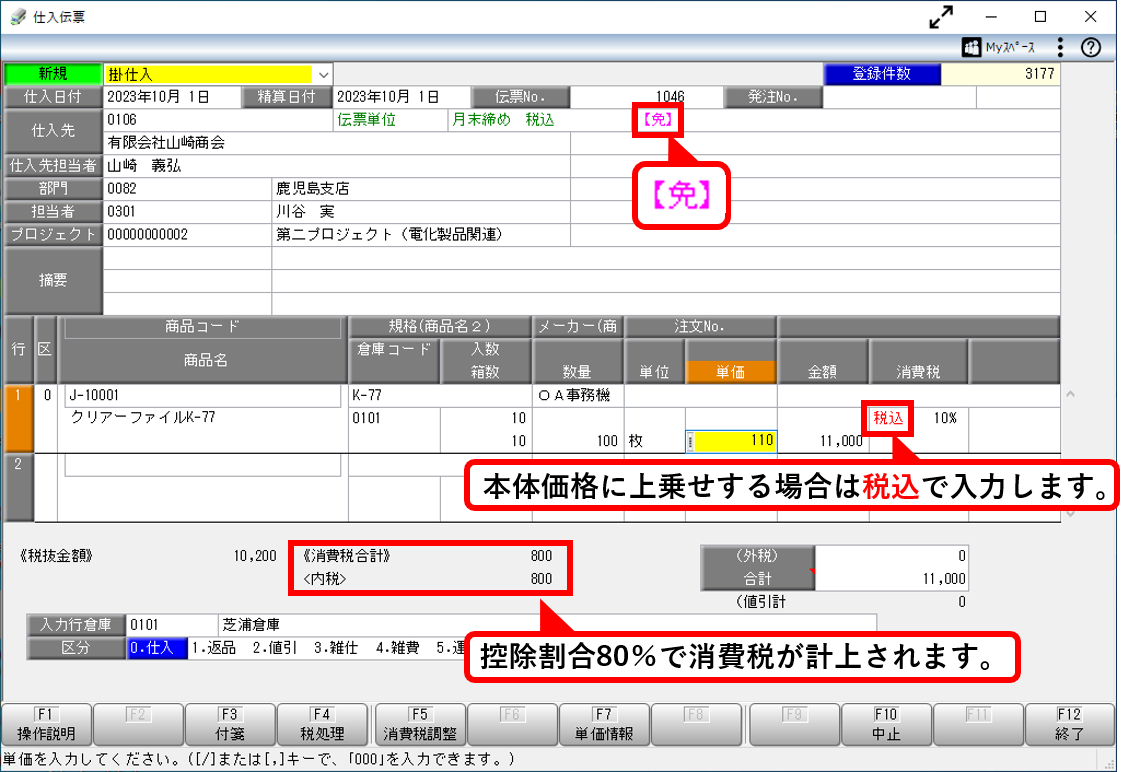Click the 規格 cell K-77
This screenshot has height=772, width=1142.
[440, 395]
